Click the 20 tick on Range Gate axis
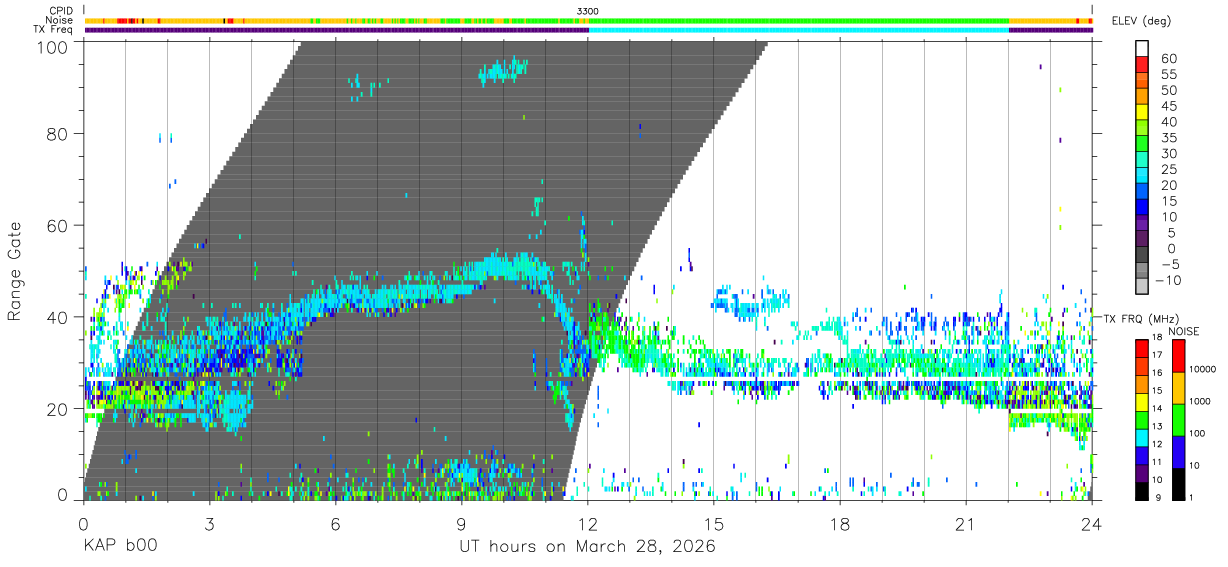Image resolution: width=1228 pixels, height=567 pixels. pyautogui.click(x=59, y=409)
